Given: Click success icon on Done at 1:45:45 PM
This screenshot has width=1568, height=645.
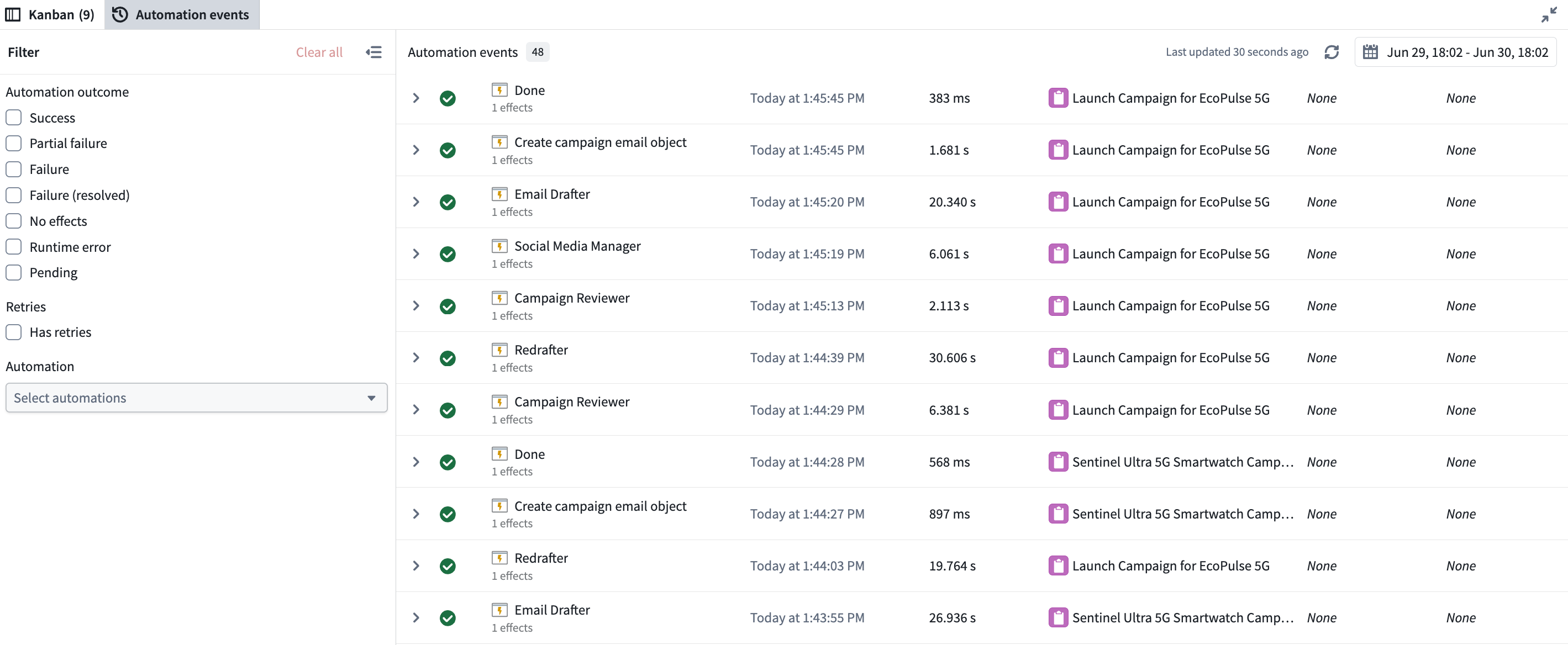Looking at the screenshot, I should (x=448, y=98).
